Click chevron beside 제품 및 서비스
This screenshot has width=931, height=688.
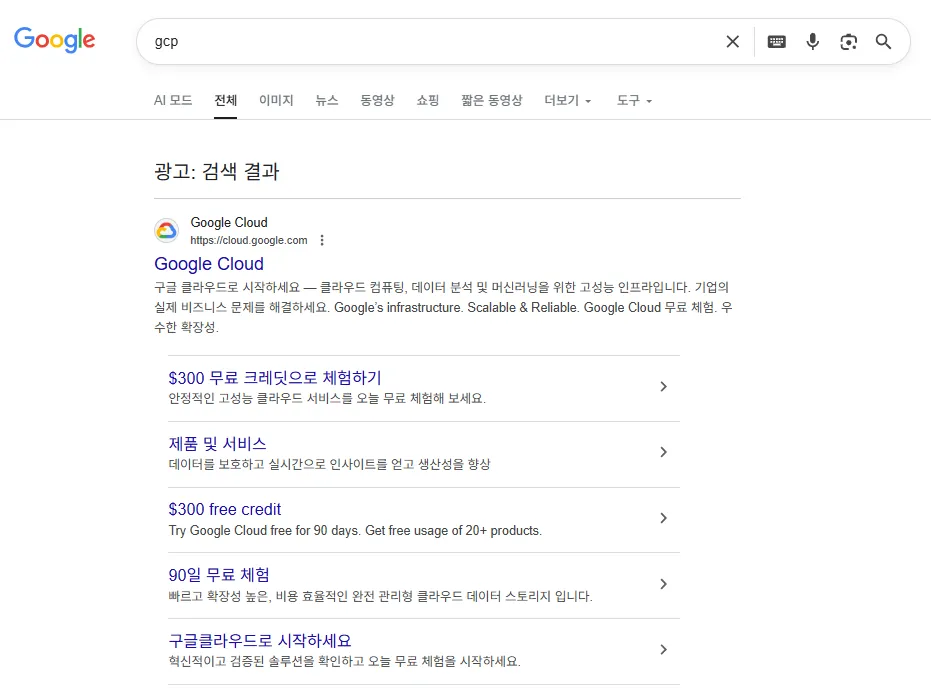pyautogui.click(x=663, y=453)
